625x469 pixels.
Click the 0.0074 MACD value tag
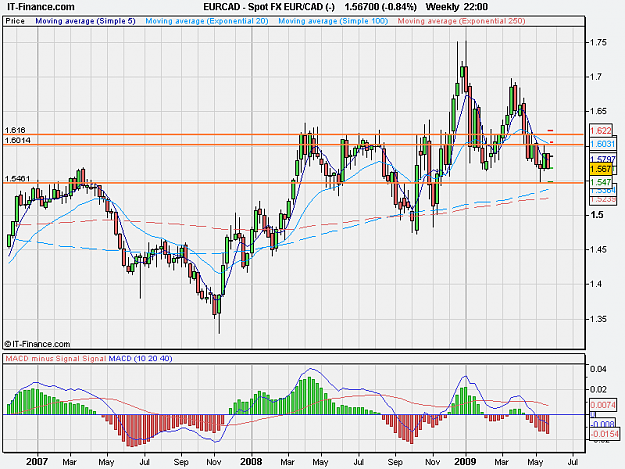click(603, 405)
